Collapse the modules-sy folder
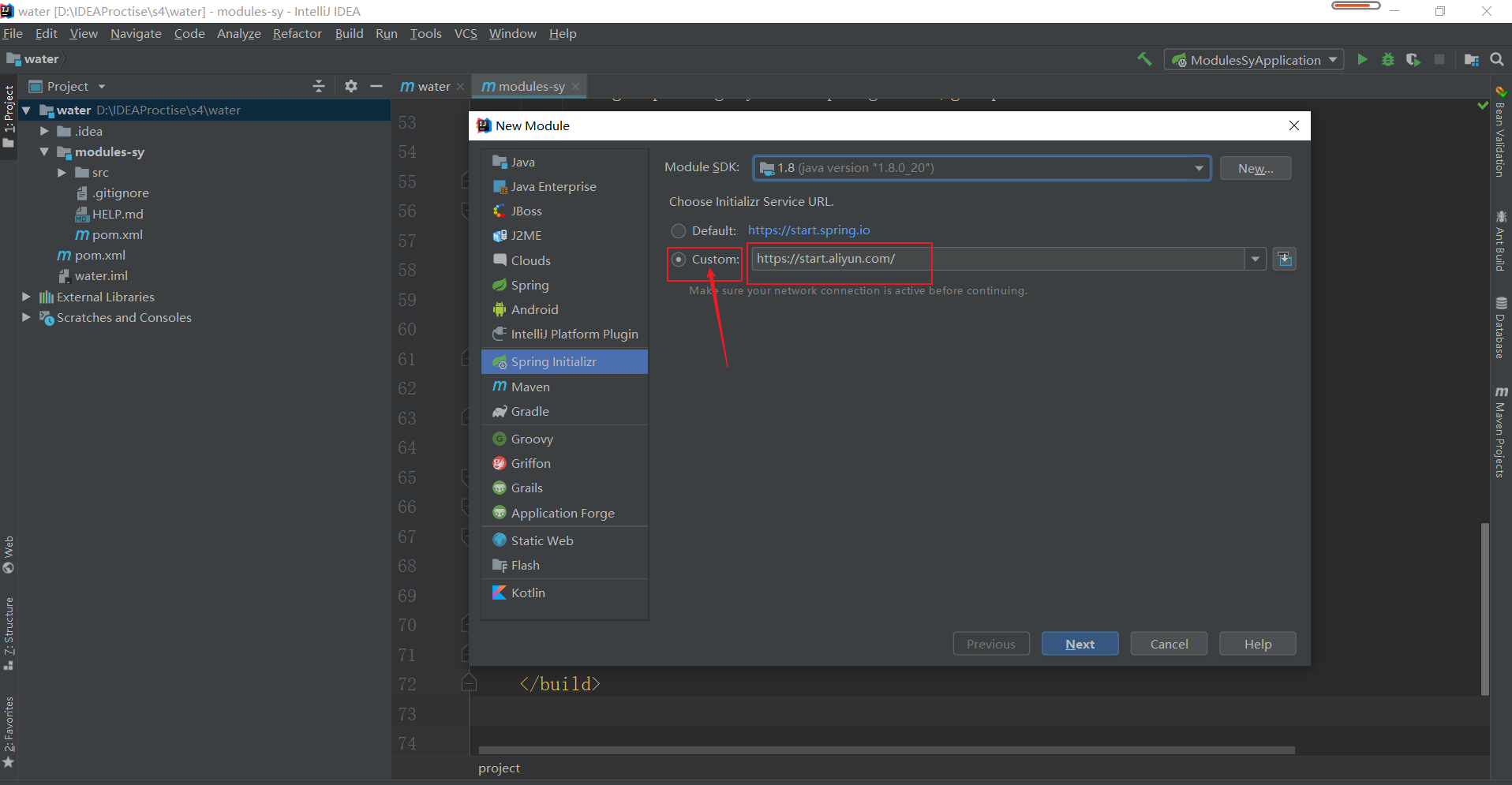The height and width of the screenshot is (785, 1512). (44, 151)
